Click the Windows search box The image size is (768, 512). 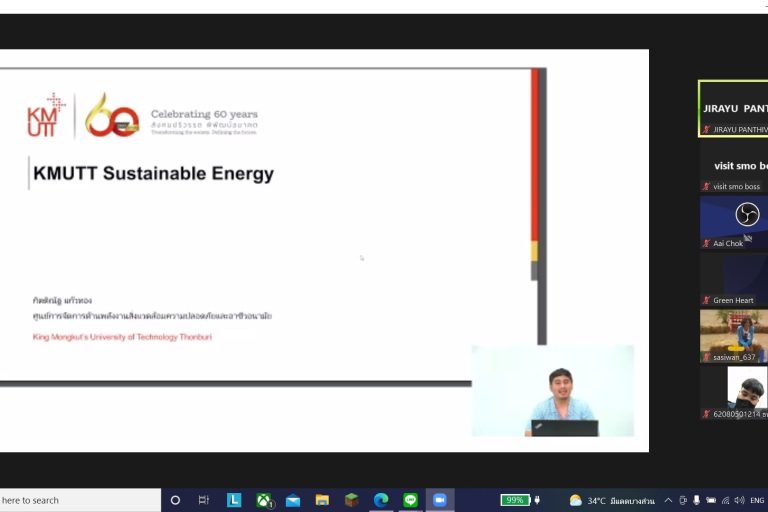[x=80, y=500]
